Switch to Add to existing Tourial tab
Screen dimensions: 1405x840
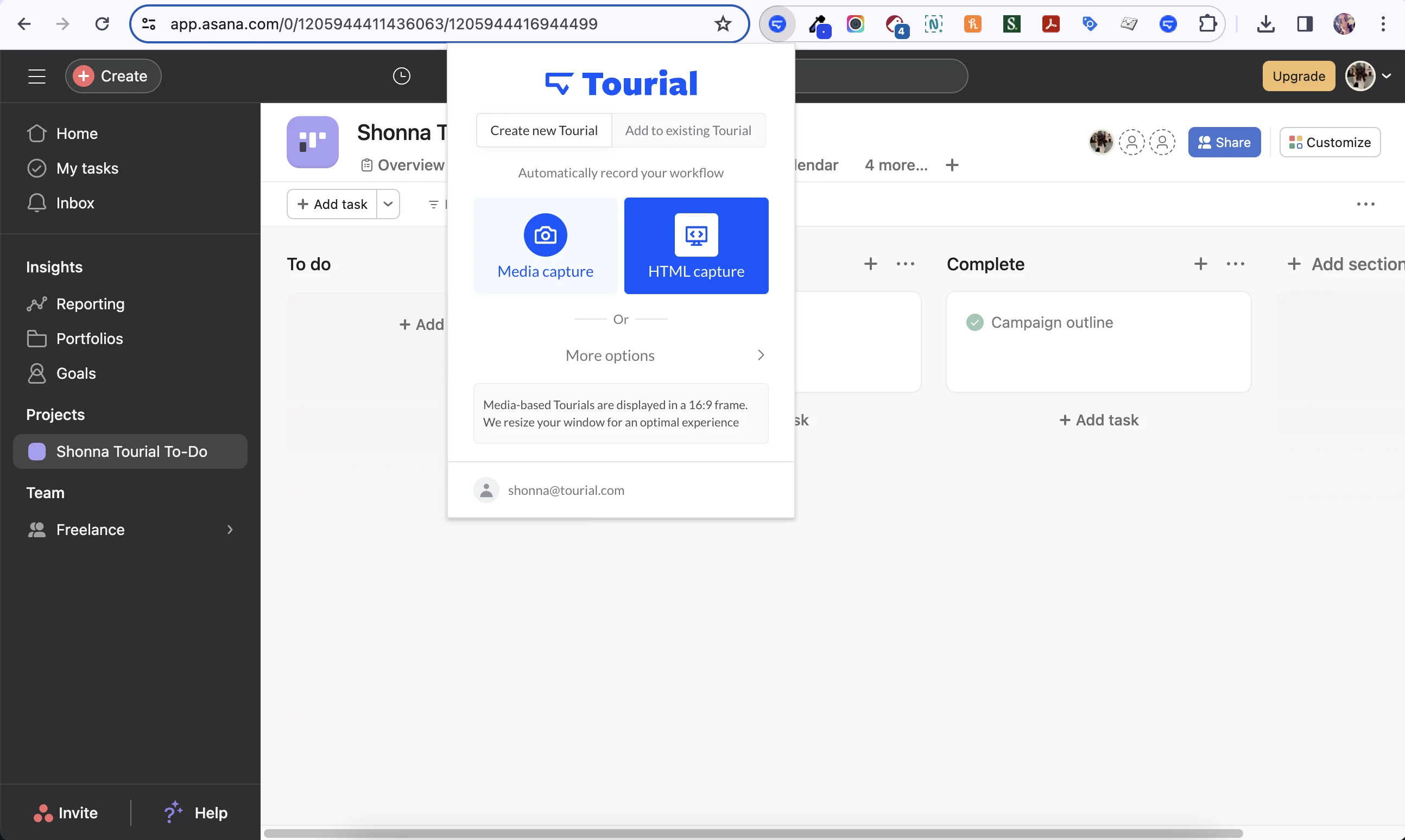click(688, 130)
